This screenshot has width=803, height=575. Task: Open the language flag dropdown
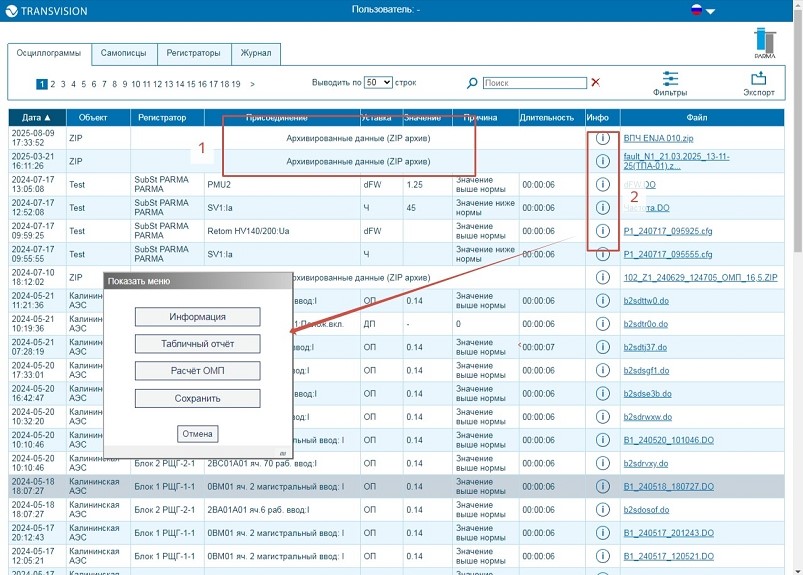[703, 10]
